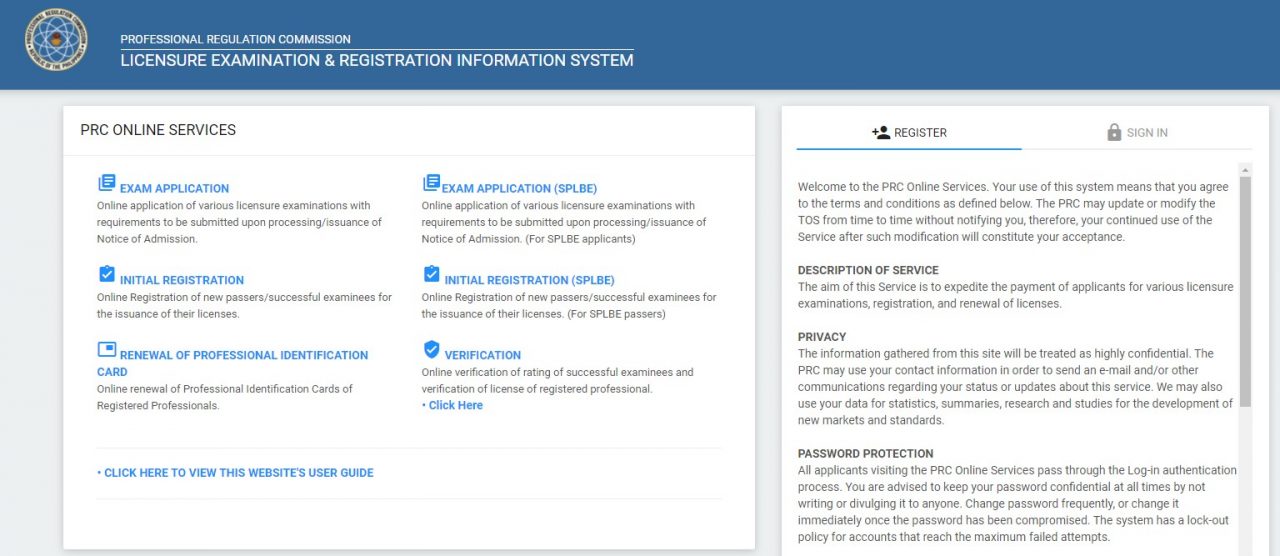
Task: Click the PRIVACY heading in terms
Action: pyautogui.click(x=822, y=337)
